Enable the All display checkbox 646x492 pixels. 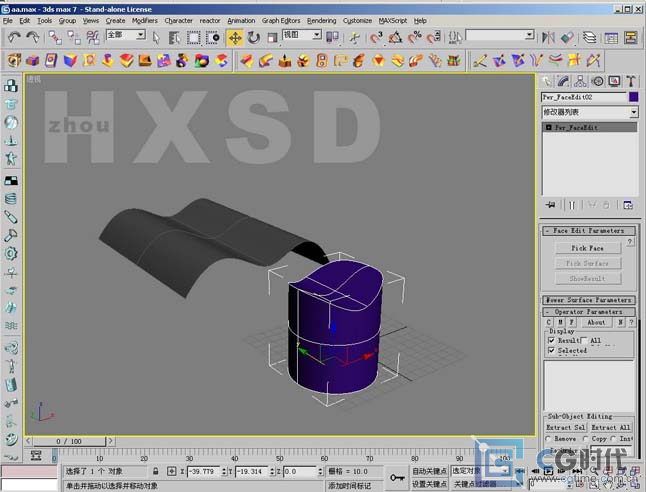click(x=584, y=340)
